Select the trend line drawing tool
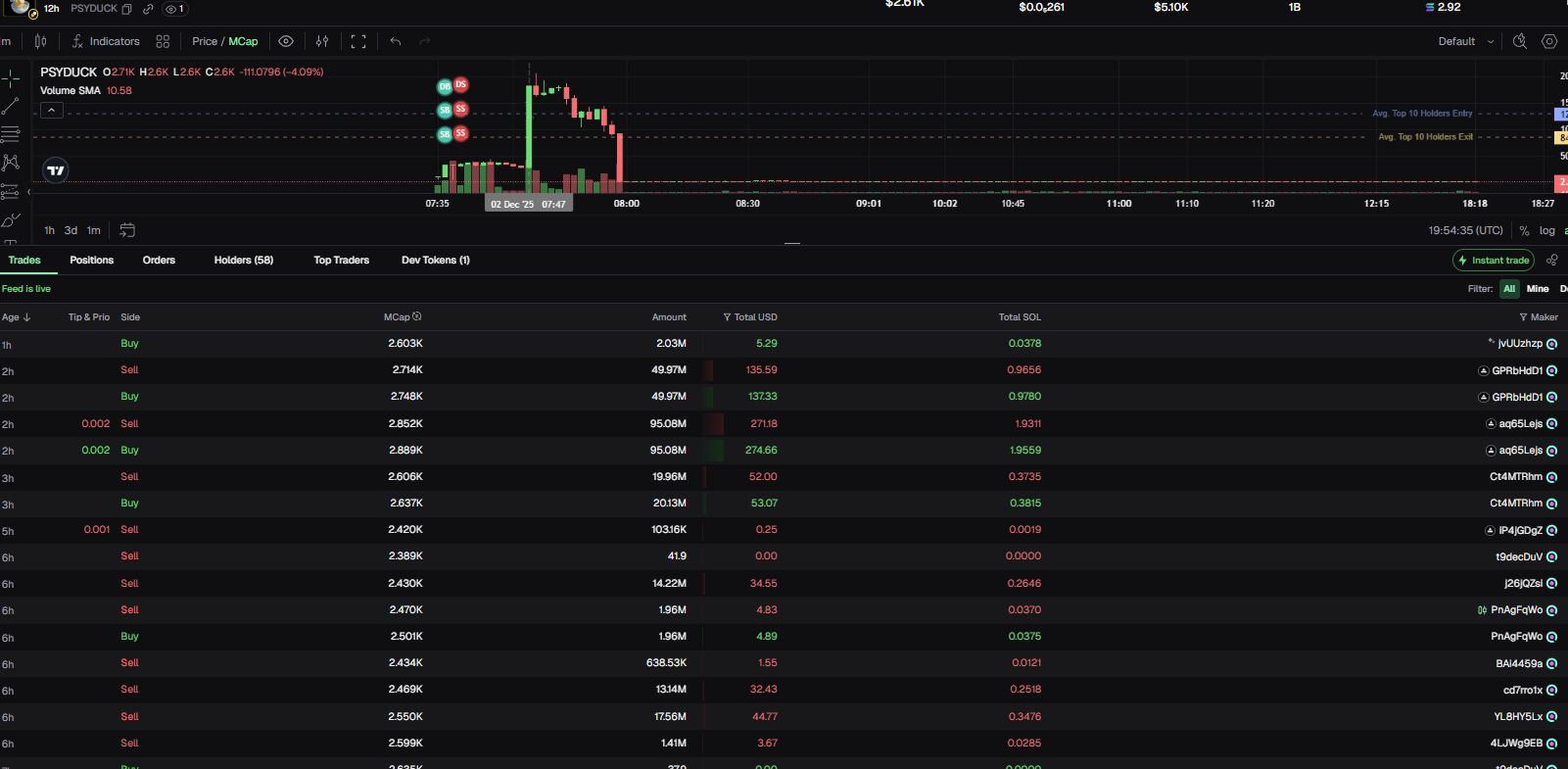1568x769 pixels. 11,106
